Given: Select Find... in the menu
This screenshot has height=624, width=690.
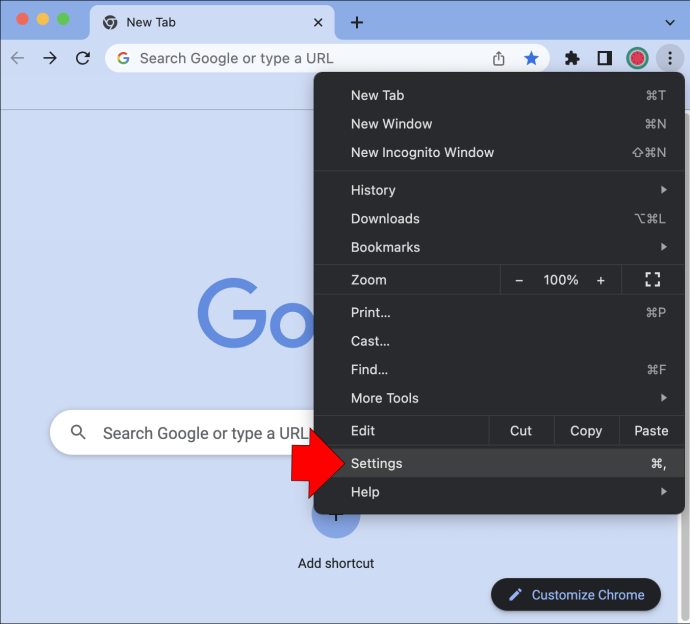Looking at the screenshot, I should (499, 370).
